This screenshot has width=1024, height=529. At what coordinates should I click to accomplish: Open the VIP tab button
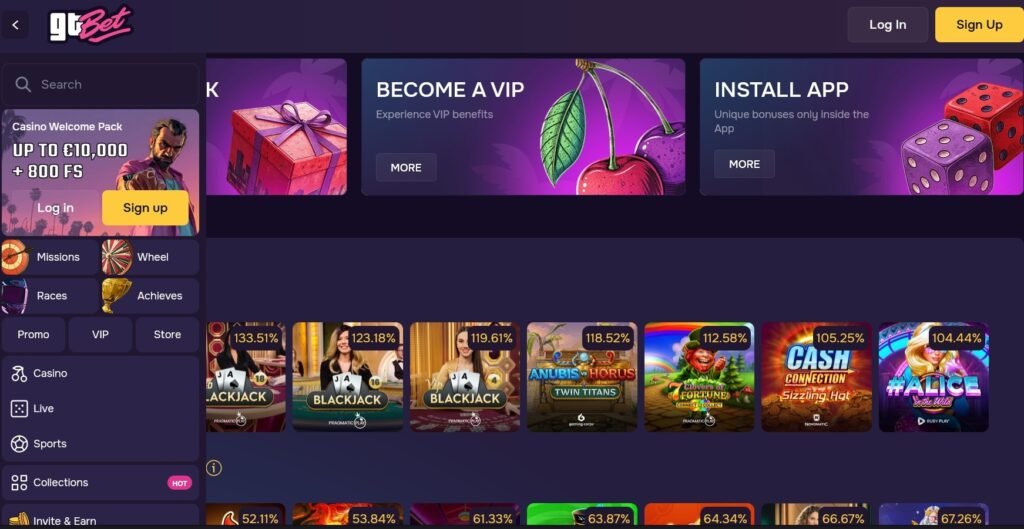[x=100, y=334]
